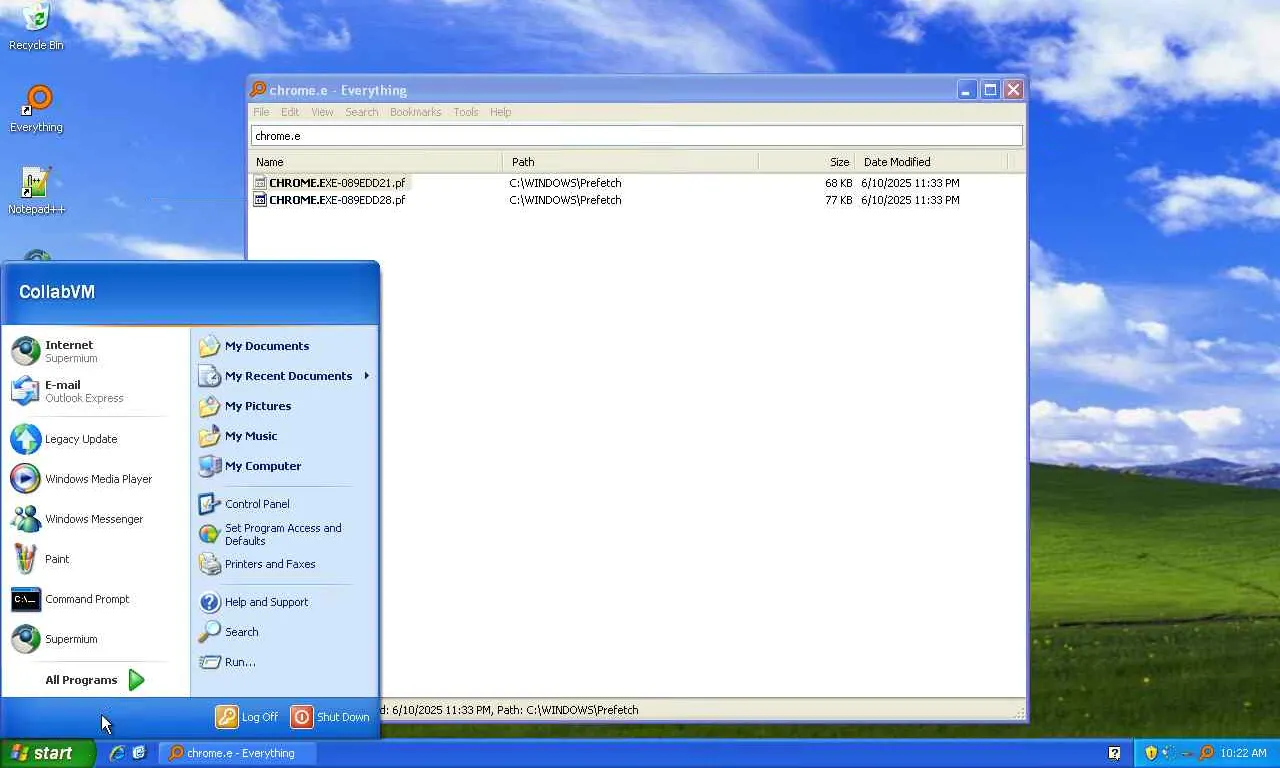
Task: Expand All Programs list
Action: click(96, 680)
